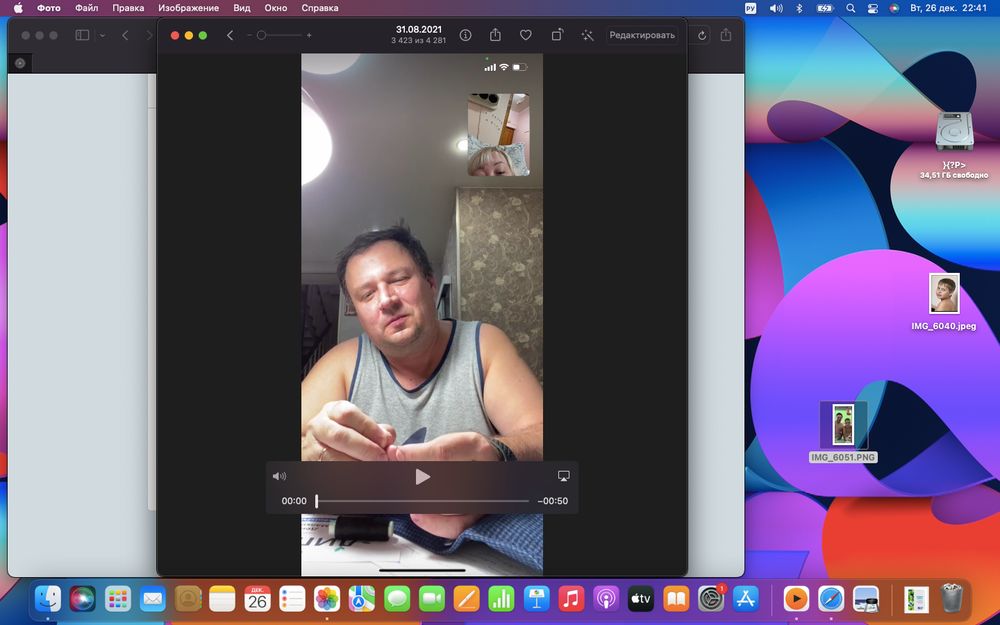
Task: Open Calendar from the Dock
Action: pyautogui.click(x=257, y=599)
